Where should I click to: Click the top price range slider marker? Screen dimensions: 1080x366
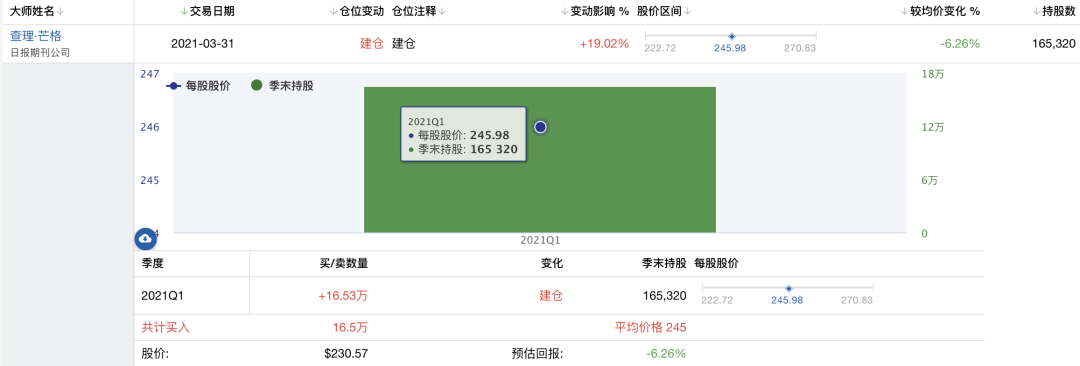tap(731, 36)
